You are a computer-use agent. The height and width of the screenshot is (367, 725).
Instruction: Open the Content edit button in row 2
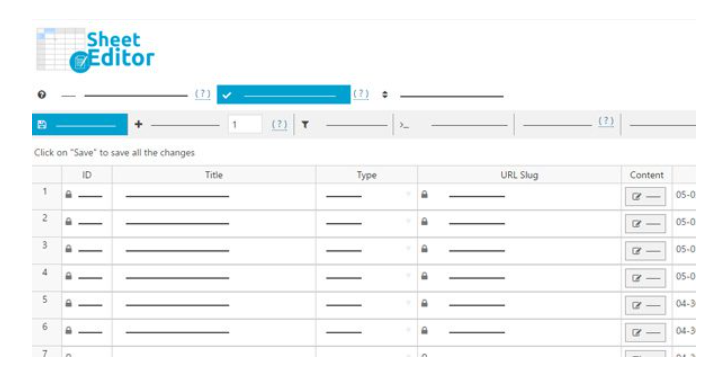coord(645,224)
